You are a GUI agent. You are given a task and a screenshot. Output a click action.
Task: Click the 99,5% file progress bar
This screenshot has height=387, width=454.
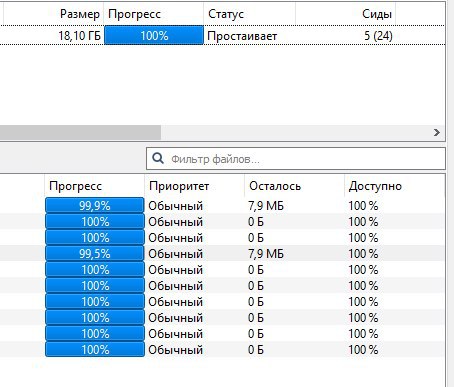click(x=95, y=254)
